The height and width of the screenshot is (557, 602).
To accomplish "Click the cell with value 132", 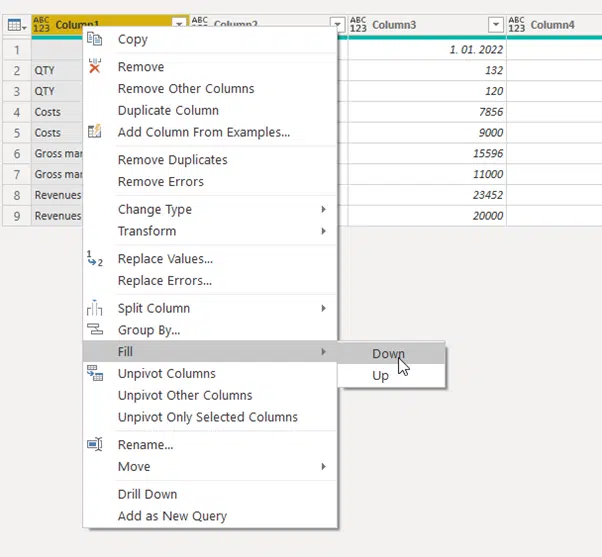I will 427,70.
